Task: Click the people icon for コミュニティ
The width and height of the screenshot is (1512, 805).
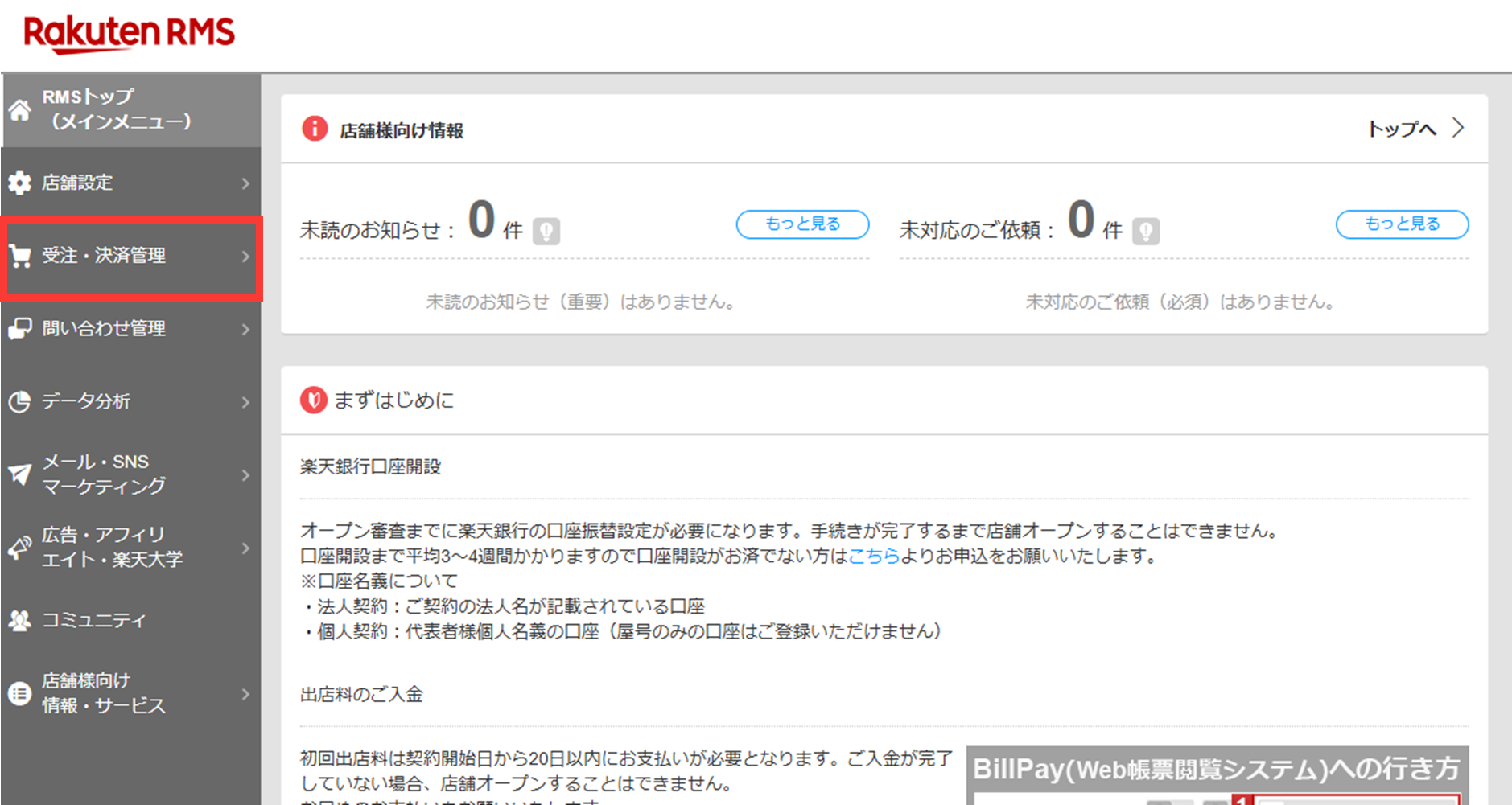Action: pyautogui.click(x=20, y=620)
